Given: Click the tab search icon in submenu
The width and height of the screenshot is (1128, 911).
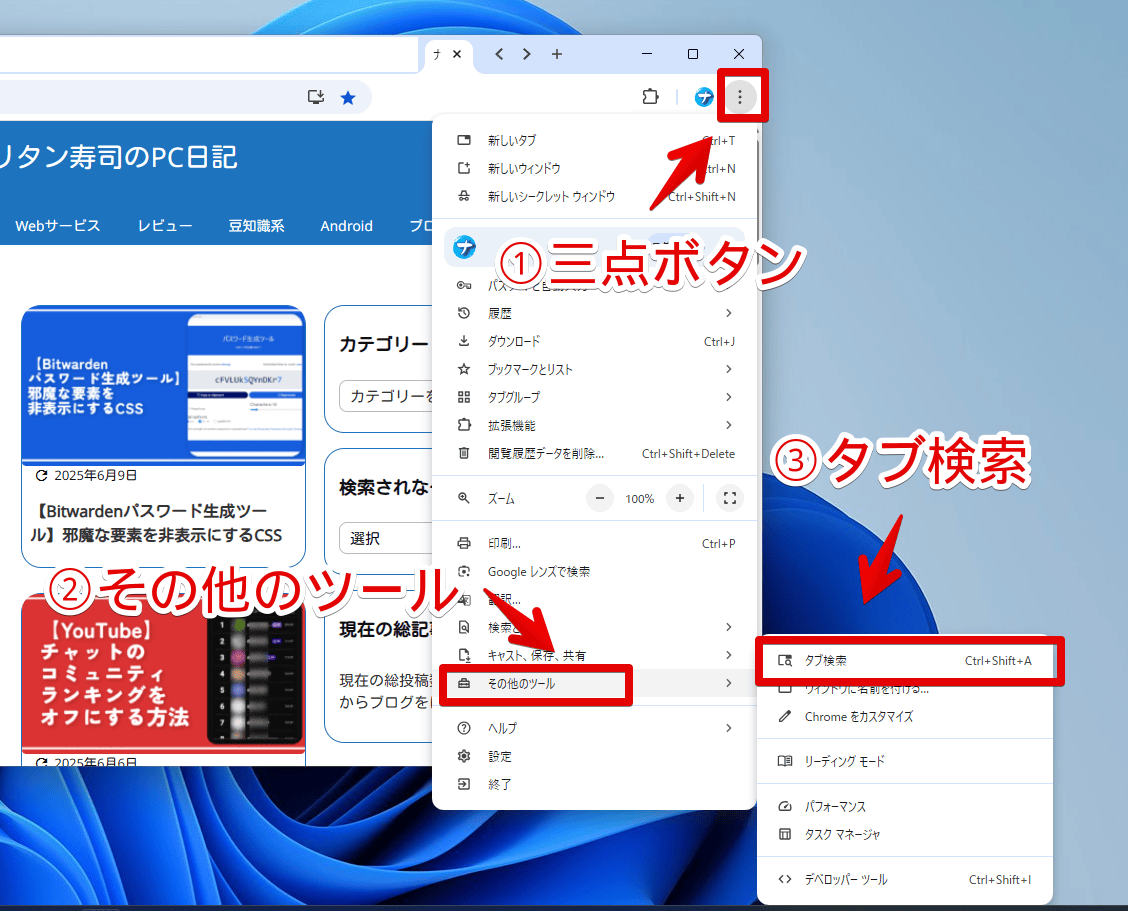Looking at the screenshot, I should 785,661.
